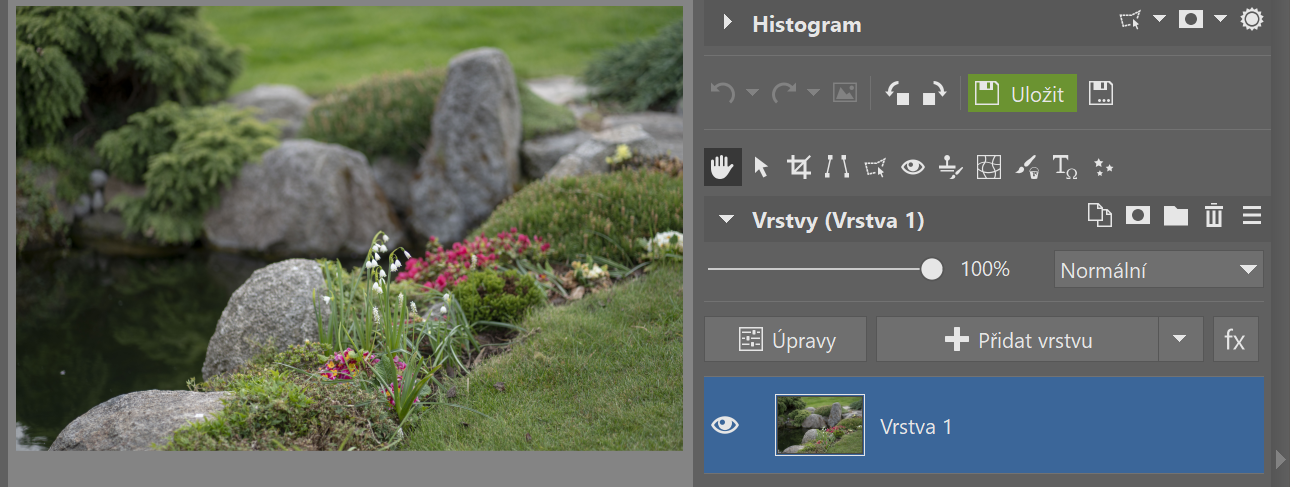The width and height of the screenshot is (1290, 487).
Task: Select the Pointer move tool
Action: 761,167
